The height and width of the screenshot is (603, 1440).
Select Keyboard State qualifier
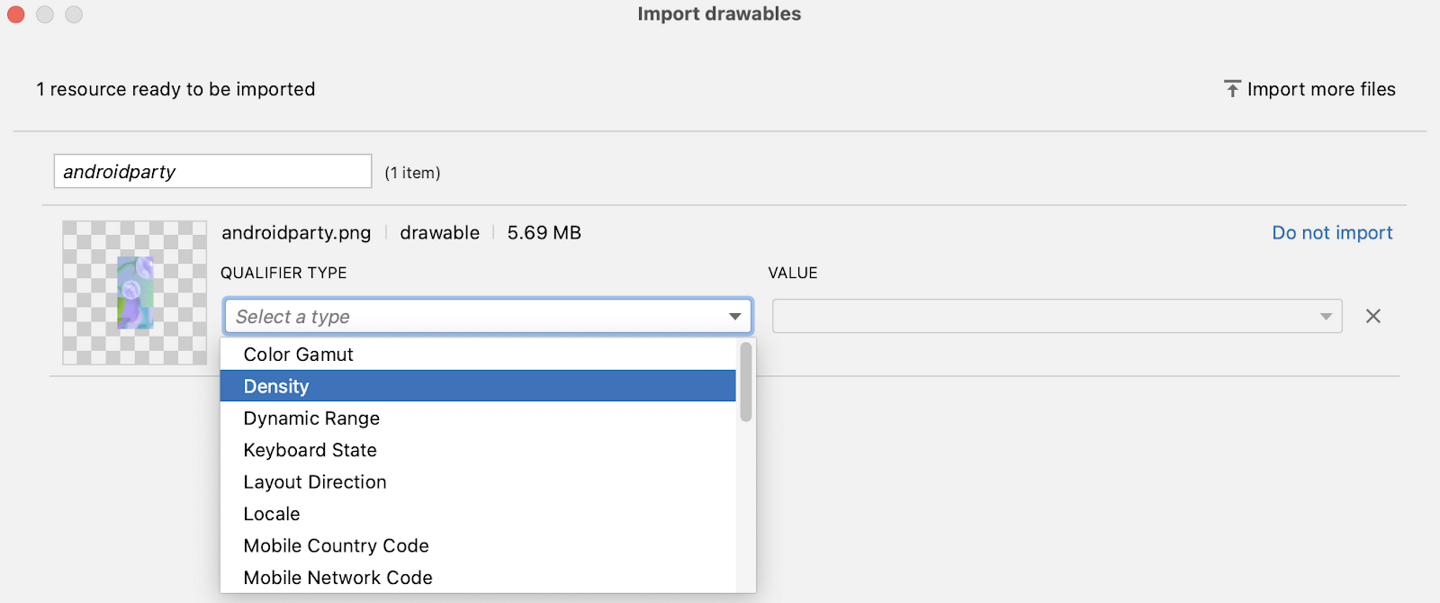[310, 450]
